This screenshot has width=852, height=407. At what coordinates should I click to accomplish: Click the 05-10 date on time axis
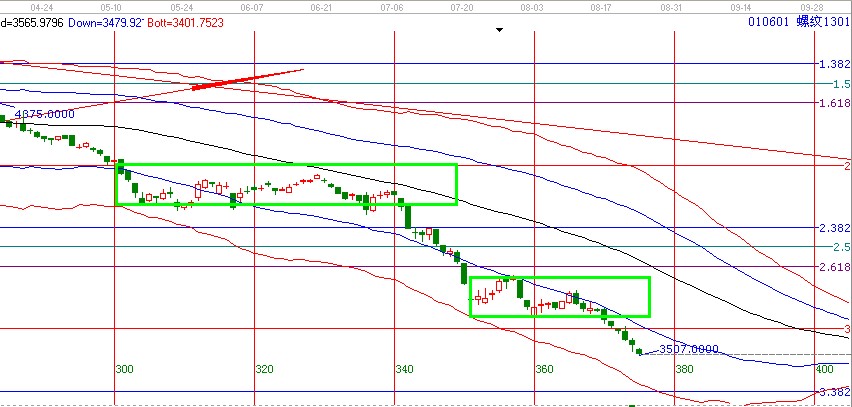pos(112,6)
